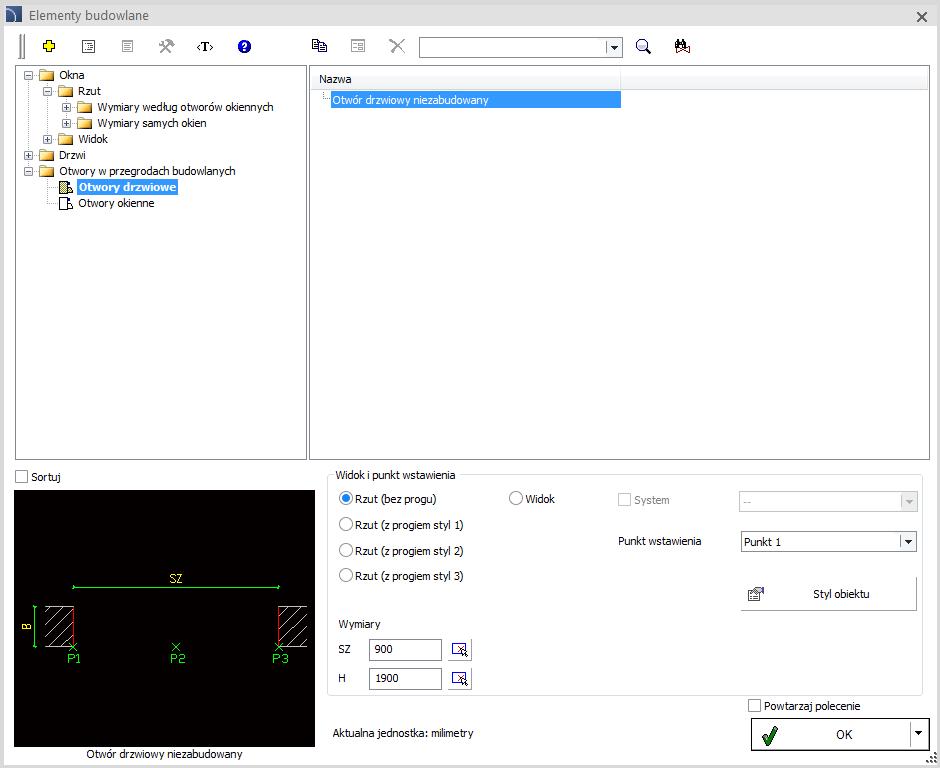Select Otwory w przegrodach budowlanych folder
The height and width of the screenshot is (768, 940).
tap(147, 171)
